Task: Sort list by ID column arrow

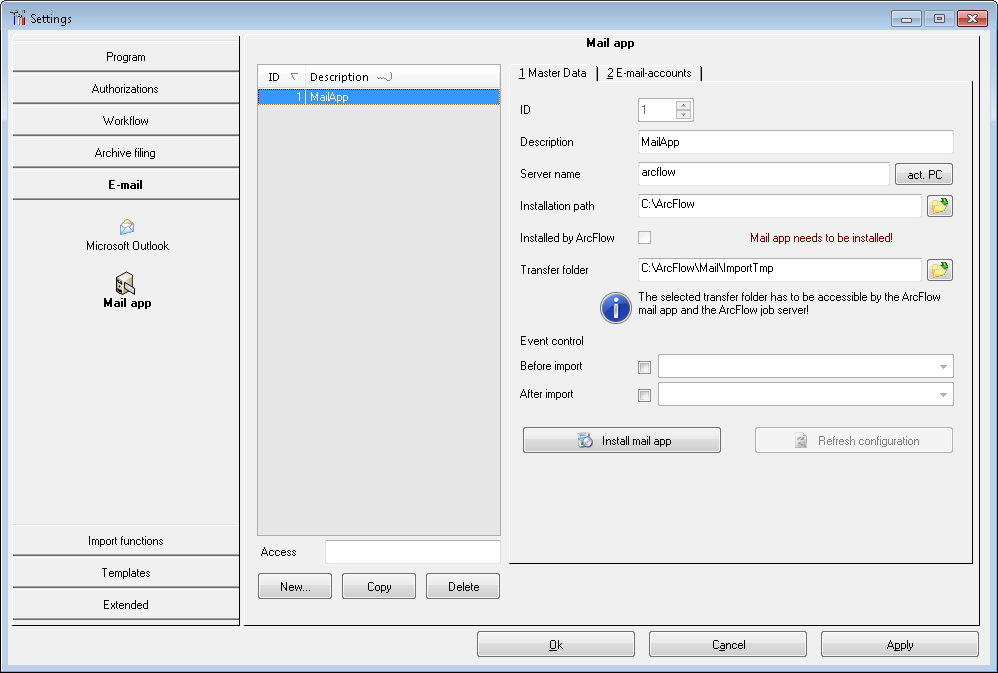Action: pyautogui.click(x=294, y=76)
